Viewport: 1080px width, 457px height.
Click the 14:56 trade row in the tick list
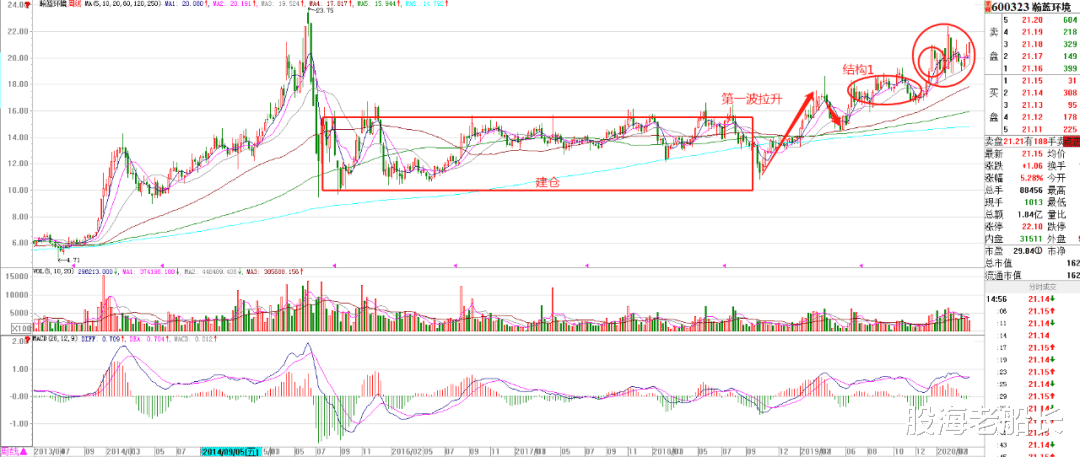(x=1032, y=299)
